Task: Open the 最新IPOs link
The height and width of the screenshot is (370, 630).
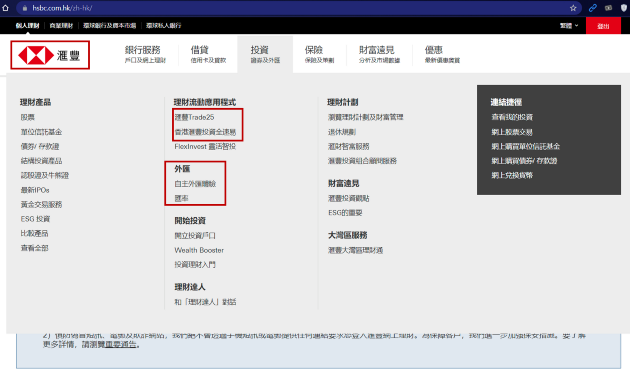Action: coord(35,190)
